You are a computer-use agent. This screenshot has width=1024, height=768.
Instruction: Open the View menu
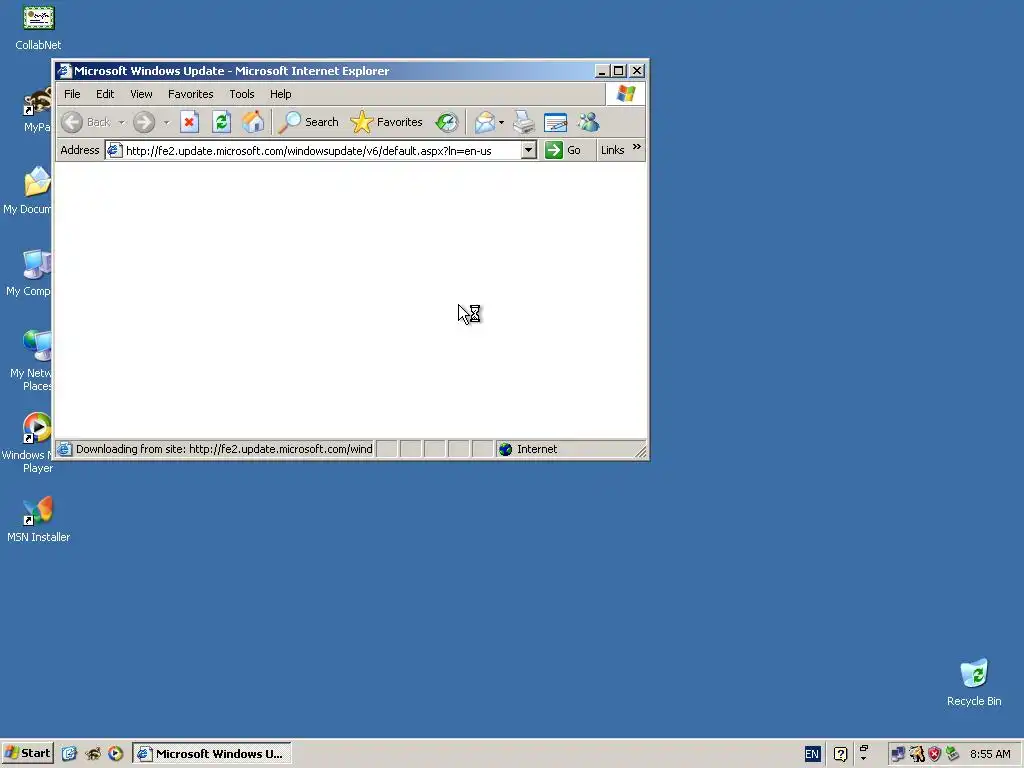click(x=141, y=94)
